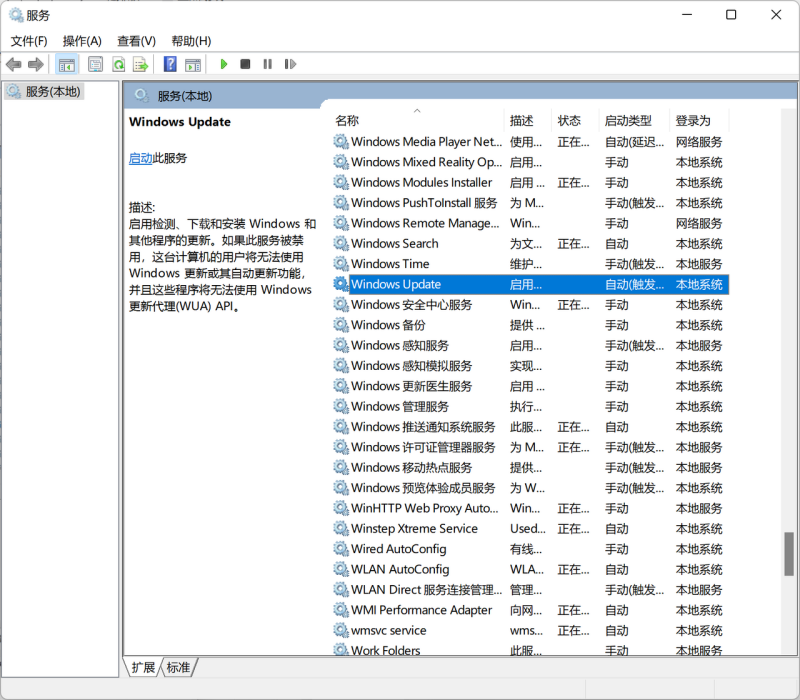This screenshot has height=700, width=800.
Task: Select Windows 感知服务 row
Action: pyautogui.click(x=531, y=345)
